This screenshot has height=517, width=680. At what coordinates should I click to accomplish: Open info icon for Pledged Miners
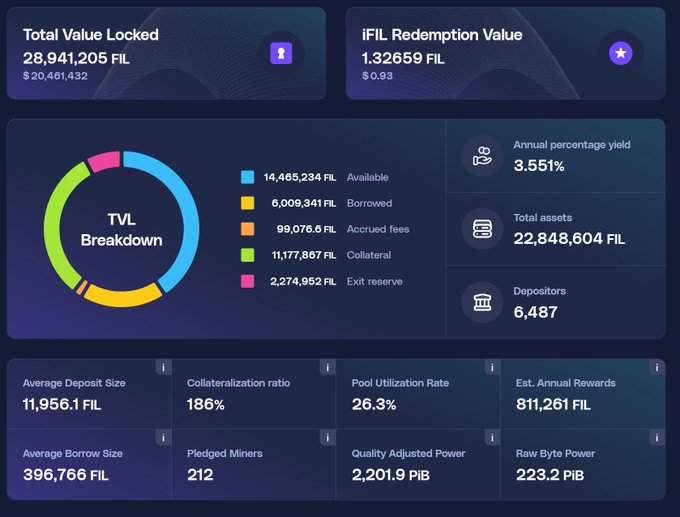tap(328, 438)
